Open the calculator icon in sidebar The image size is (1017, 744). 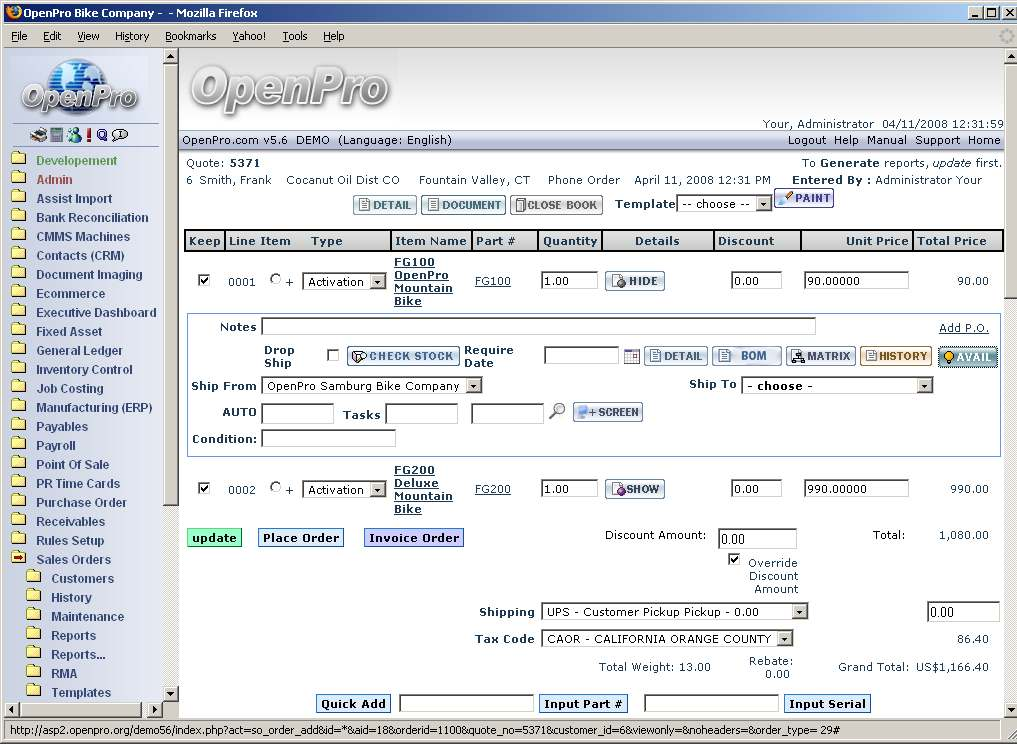coord(56,135)
